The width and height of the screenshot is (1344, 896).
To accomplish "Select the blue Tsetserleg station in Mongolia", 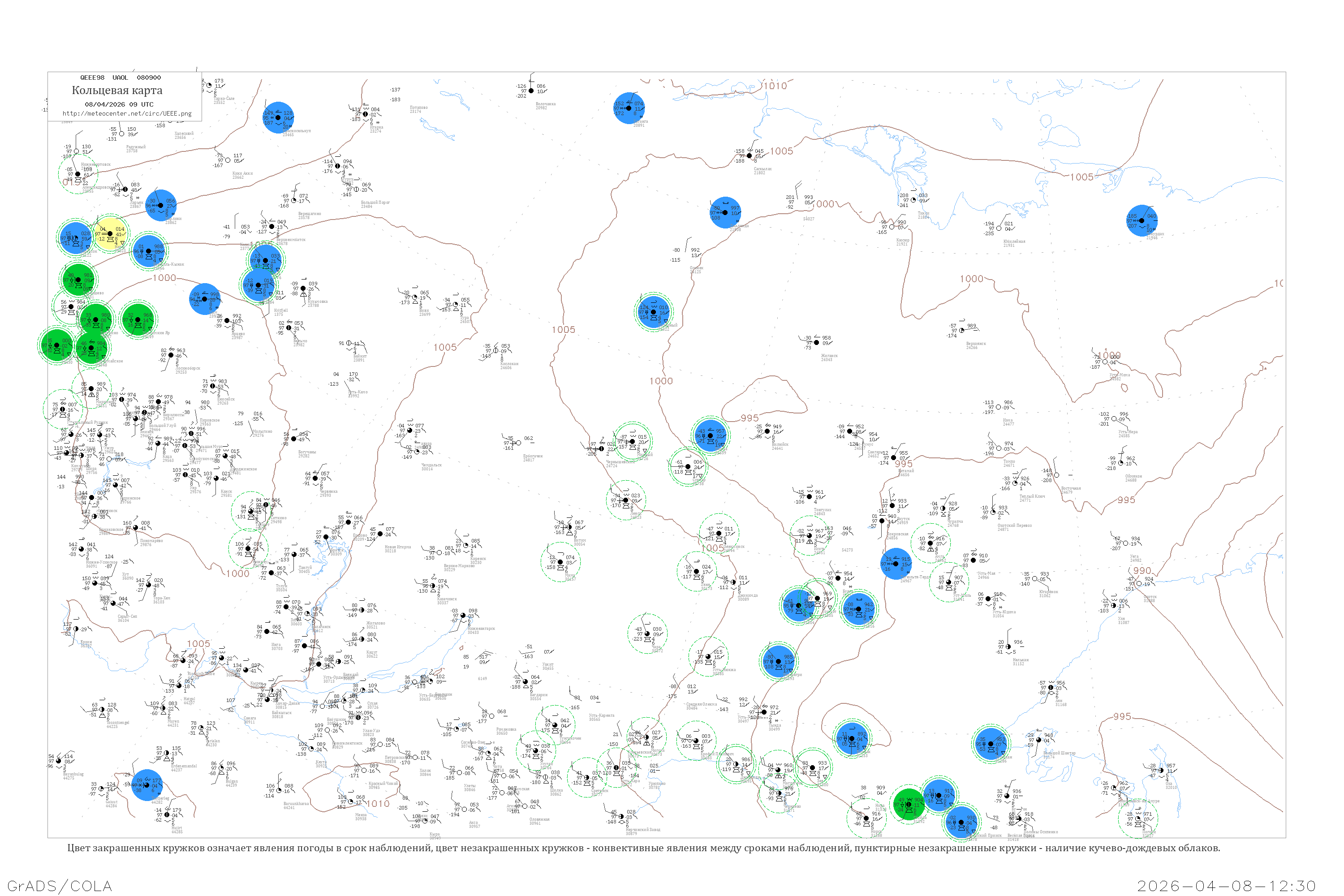I will 147,785.
